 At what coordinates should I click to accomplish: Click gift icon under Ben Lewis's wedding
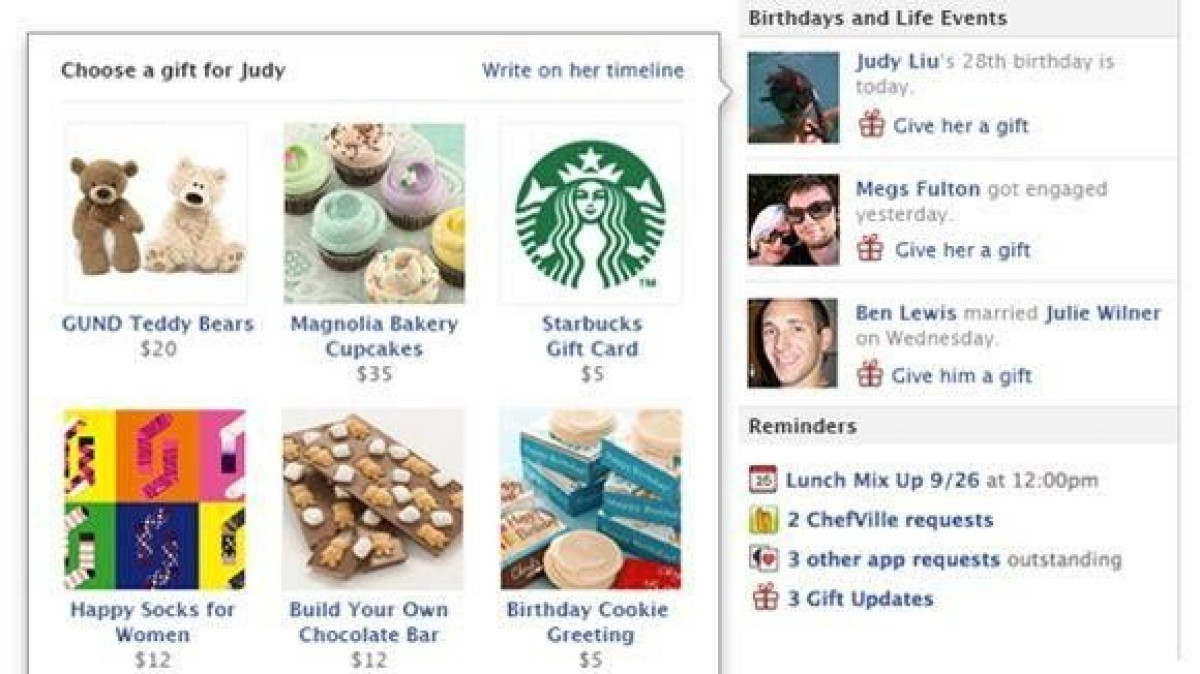point(870,375)
